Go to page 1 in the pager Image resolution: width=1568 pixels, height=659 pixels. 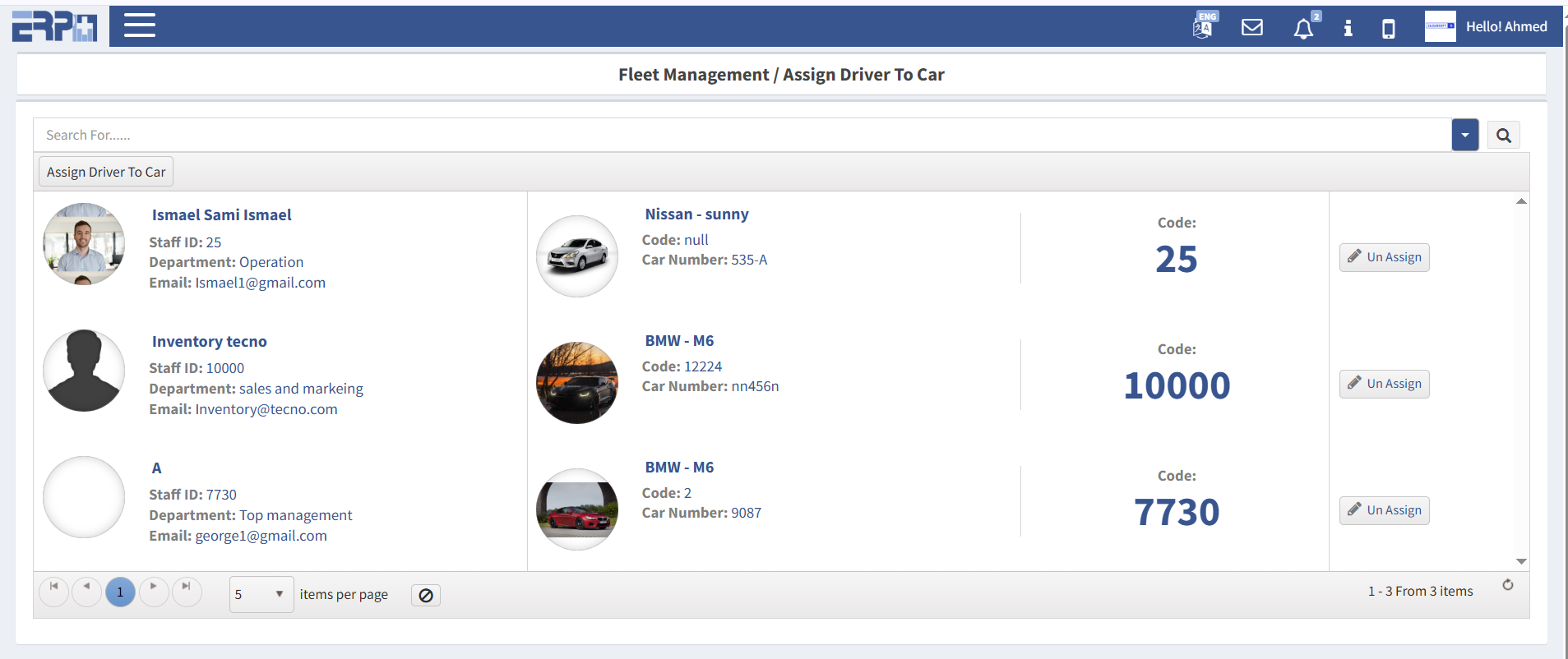(x=120, y=592)
